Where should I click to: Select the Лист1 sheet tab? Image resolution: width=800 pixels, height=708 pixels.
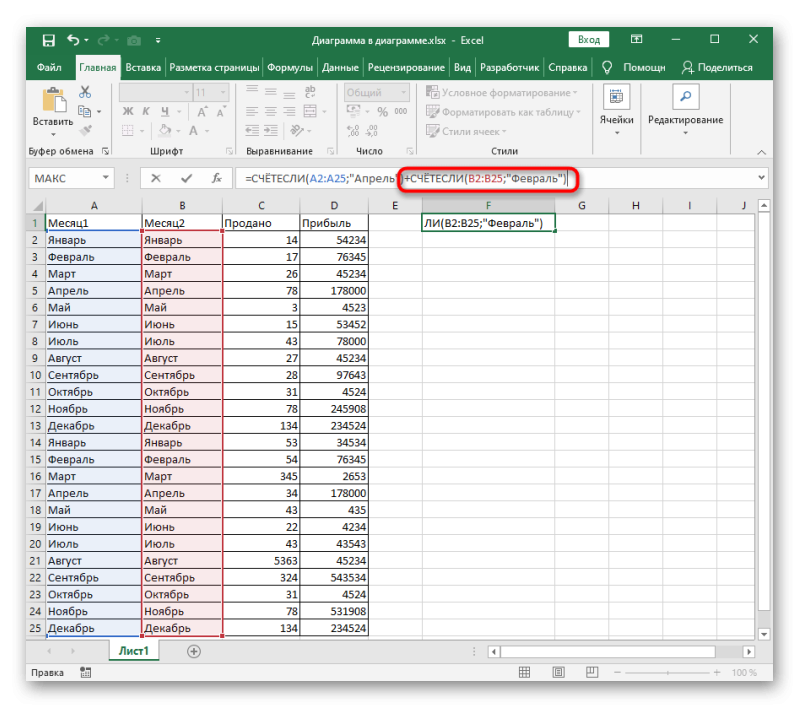click(x=134, y=651)
